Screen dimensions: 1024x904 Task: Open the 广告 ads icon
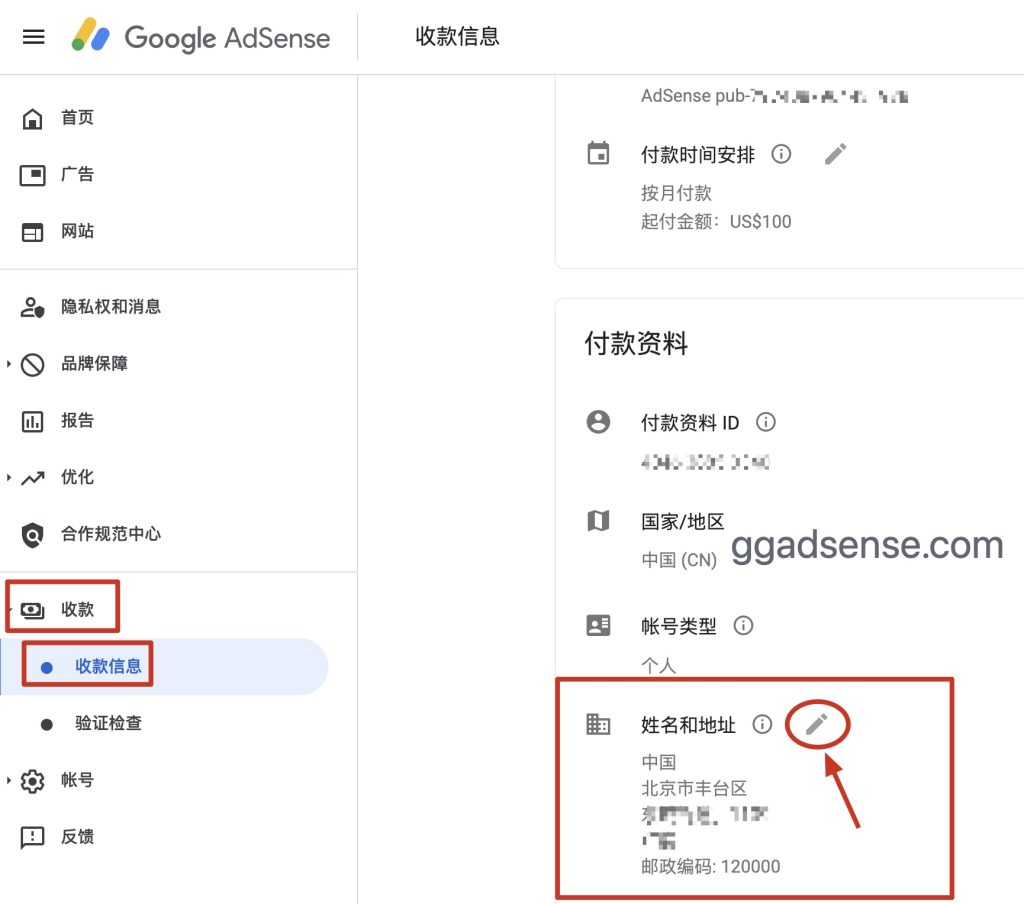(32, 175)
